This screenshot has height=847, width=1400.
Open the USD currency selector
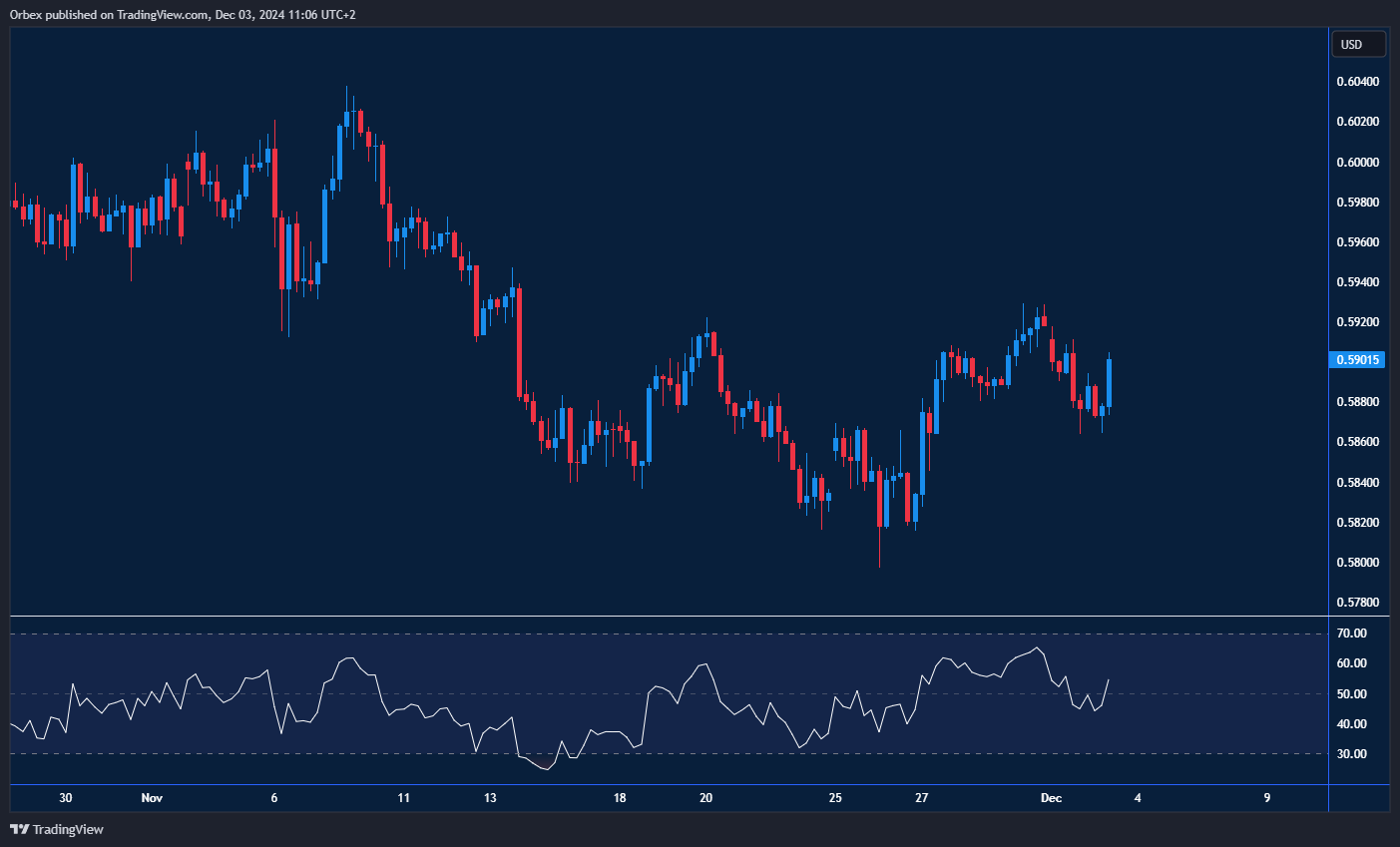point(1358,44)
